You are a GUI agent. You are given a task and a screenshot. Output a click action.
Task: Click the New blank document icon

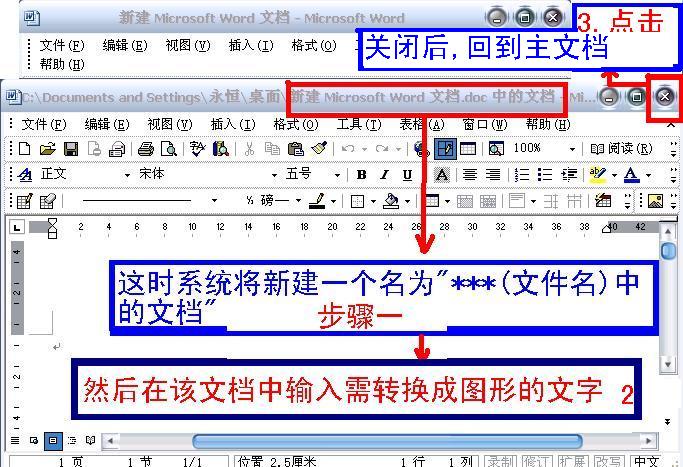(25, 149)
